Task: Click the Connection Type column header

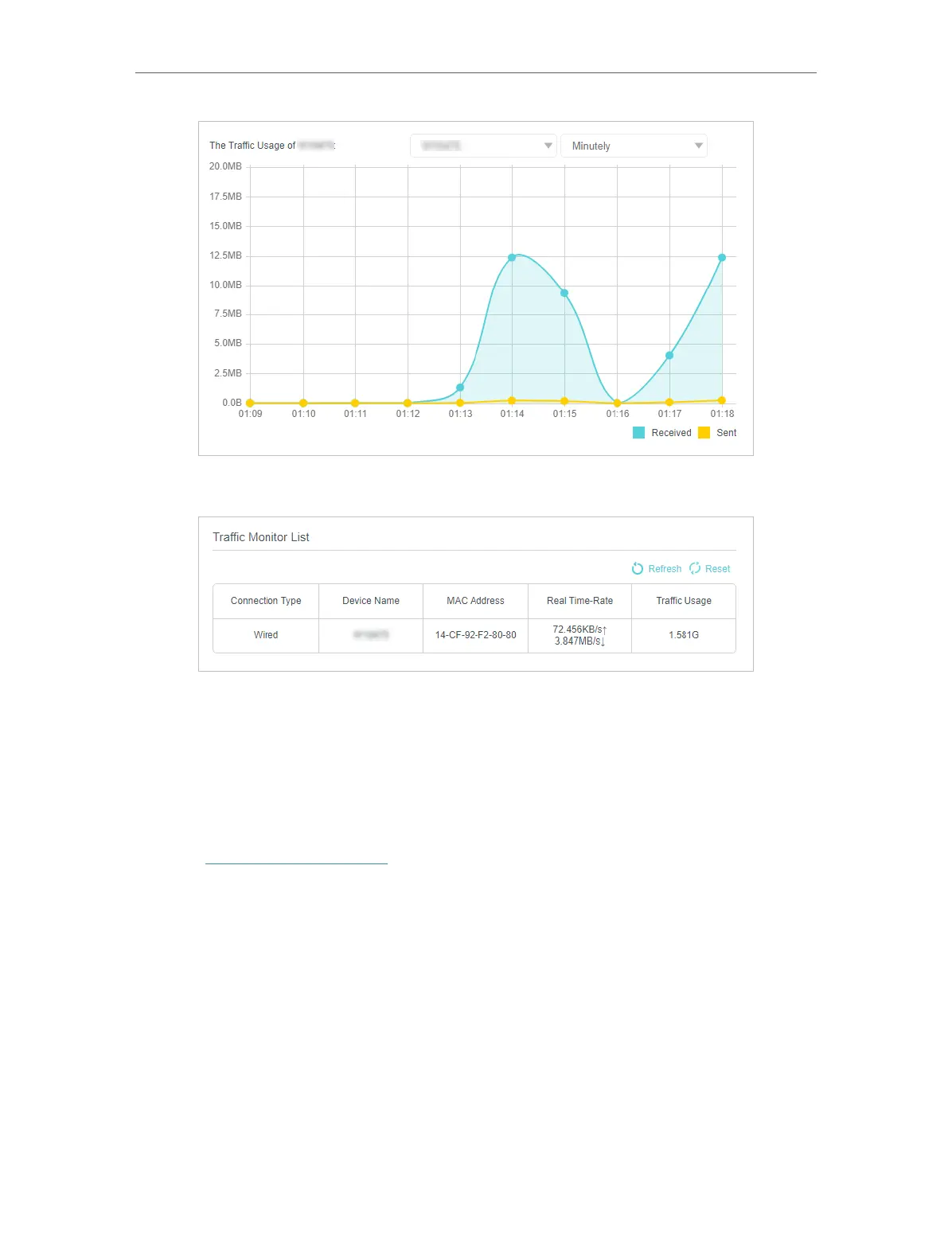Action: [266, 601]
